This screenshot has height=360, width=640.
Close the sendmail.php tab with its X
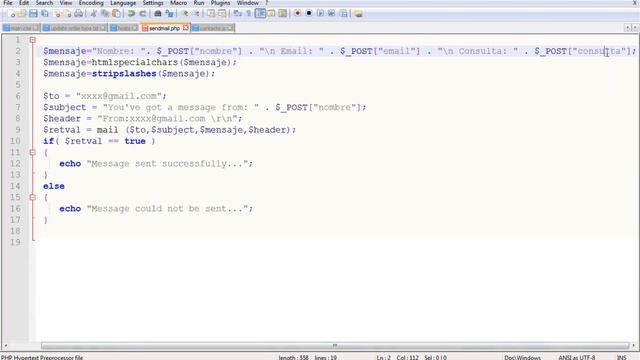pyautogui.click(x=186, y=28)
